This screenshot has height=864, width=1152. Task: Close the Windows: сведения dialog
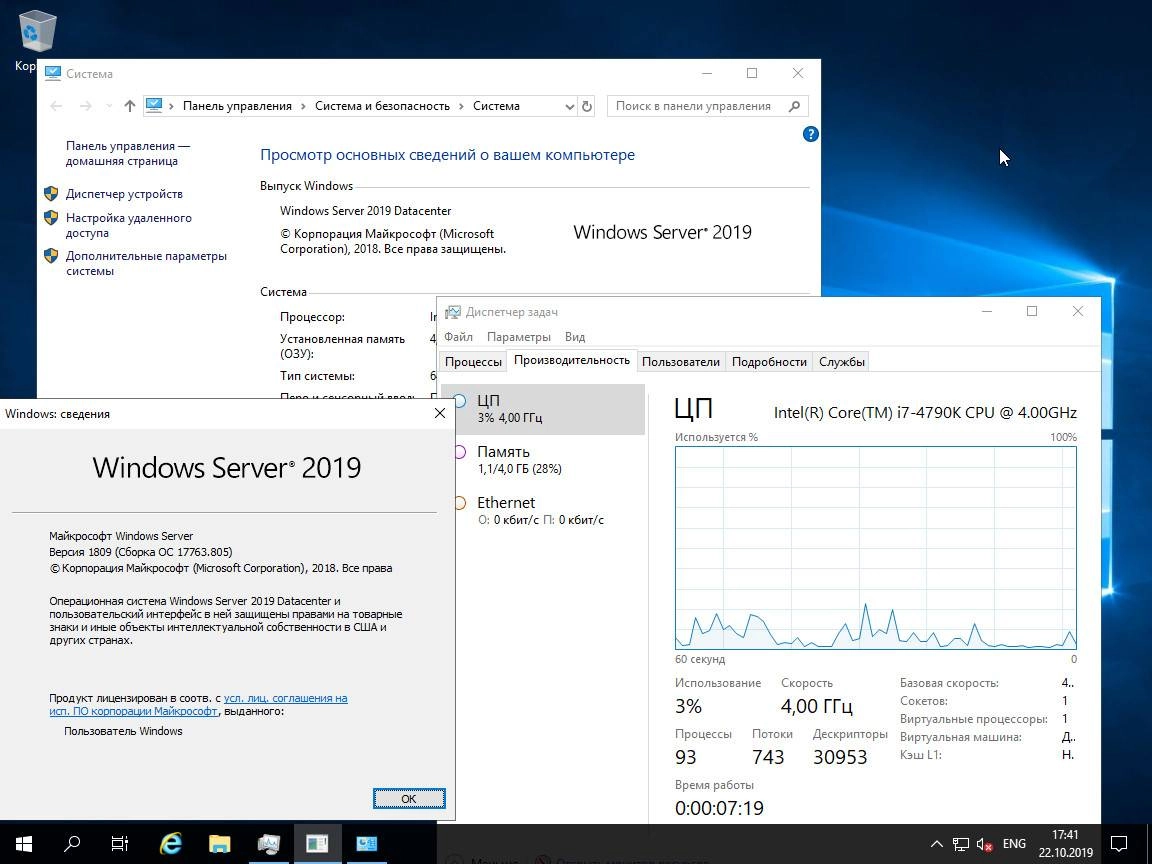(x=439, y=414)
